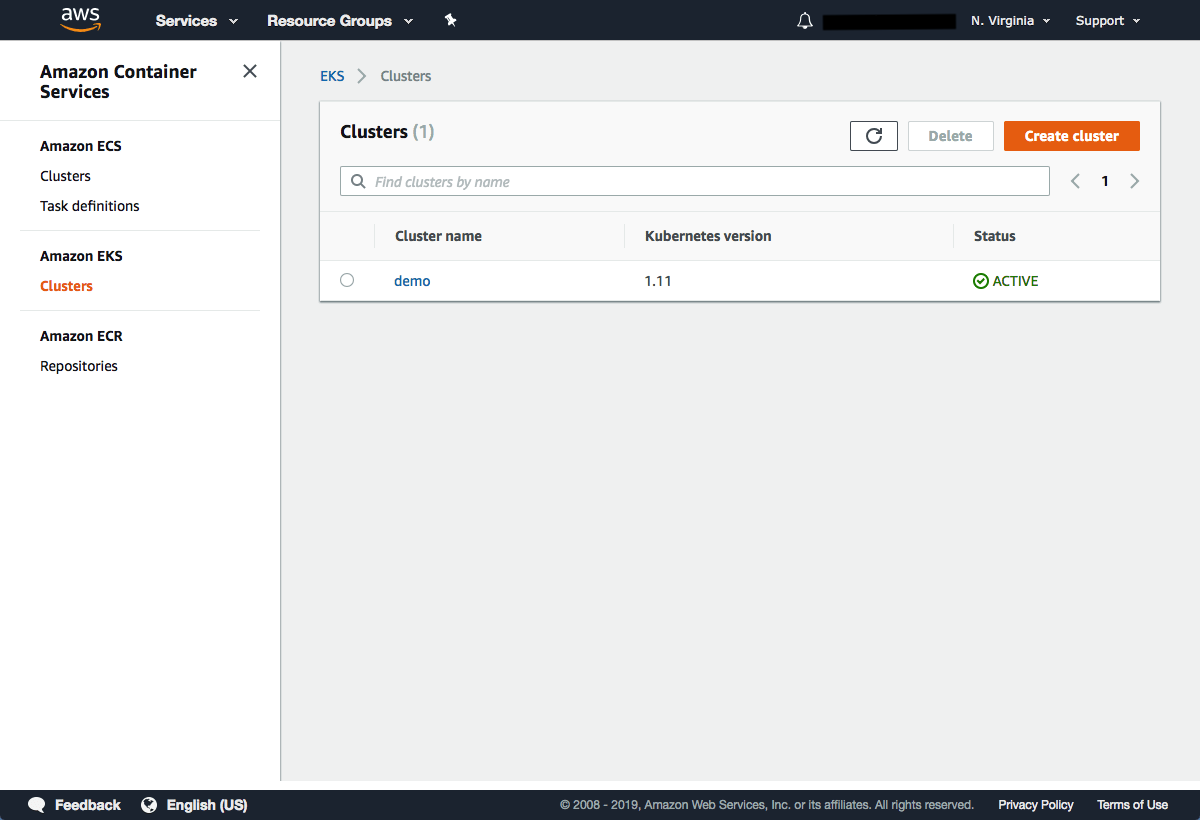Open the Terms of Use link
The width and height of the screenshot is (1200, 820).
[x=1132, y=805]
